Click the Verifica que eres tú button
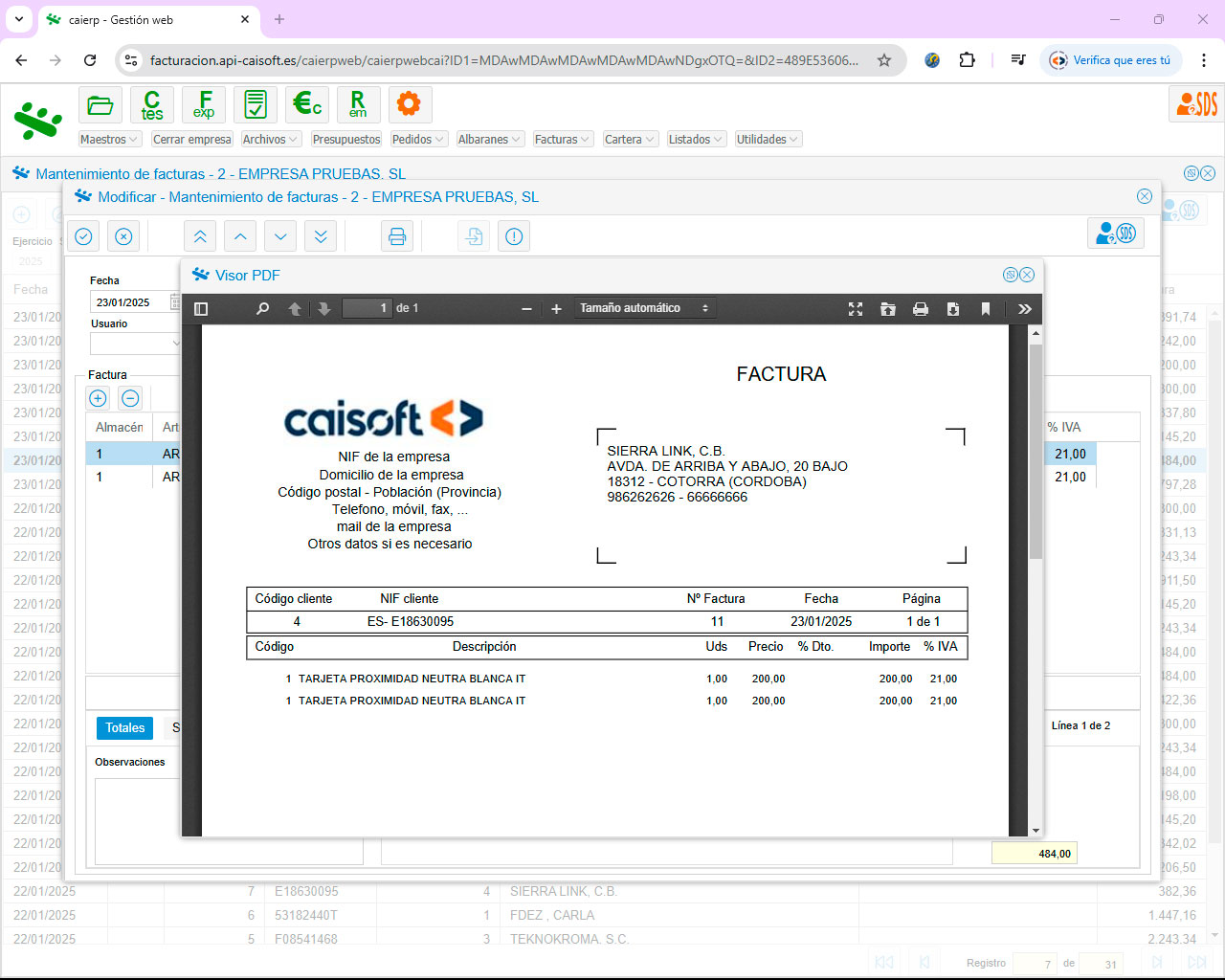 pos(1110,60)
